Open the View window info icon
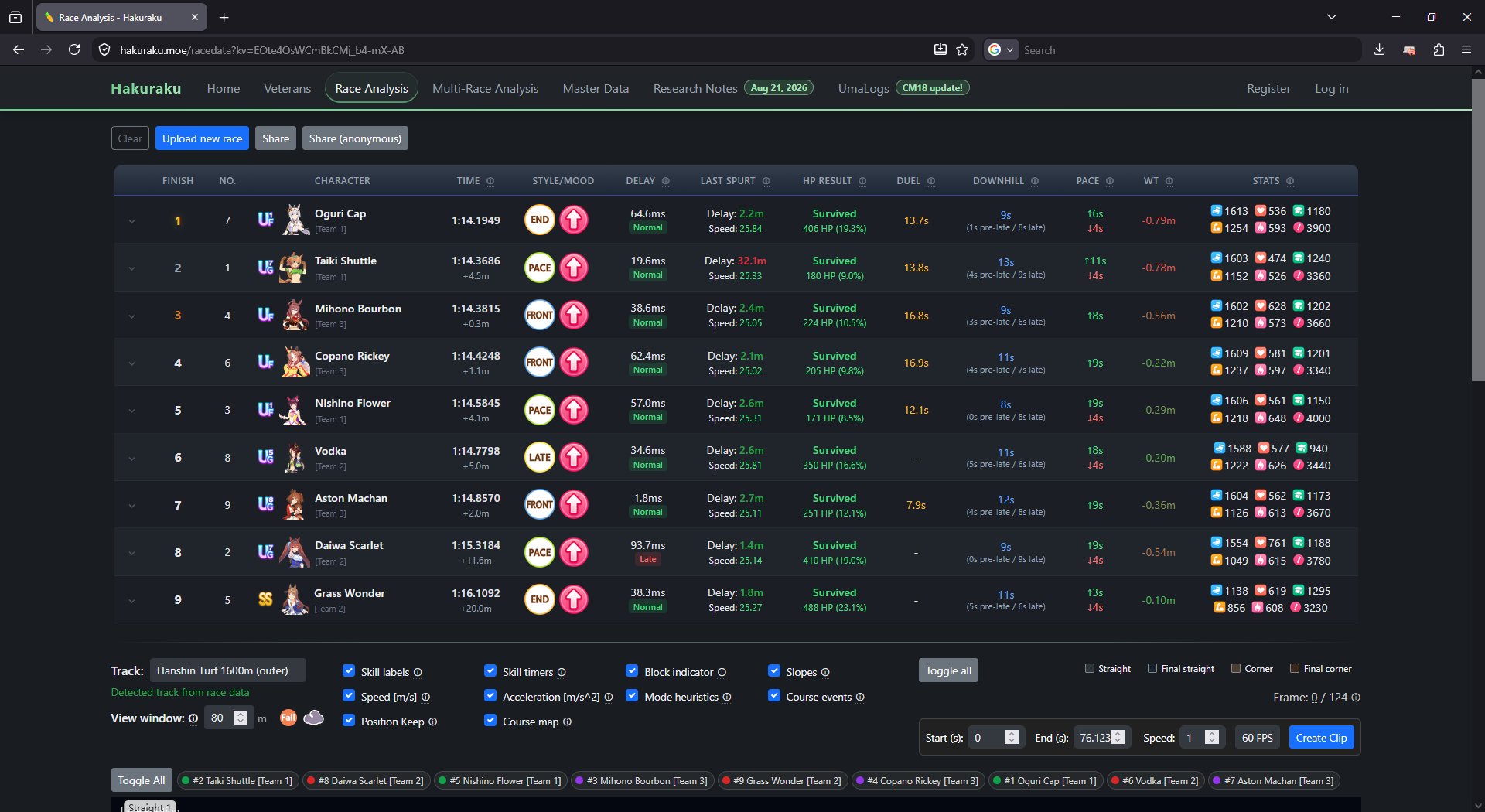This screenshot has width=1485, height=812. point(193,718)
